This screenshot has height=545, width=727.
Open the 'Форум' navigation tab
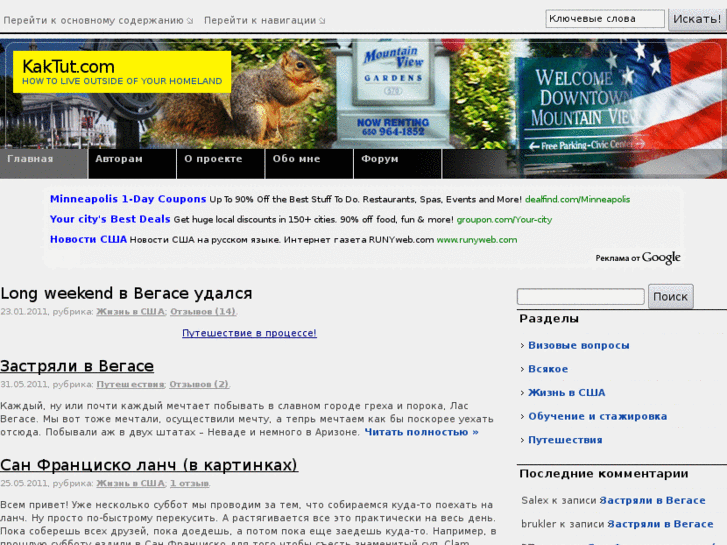point(398,163)
